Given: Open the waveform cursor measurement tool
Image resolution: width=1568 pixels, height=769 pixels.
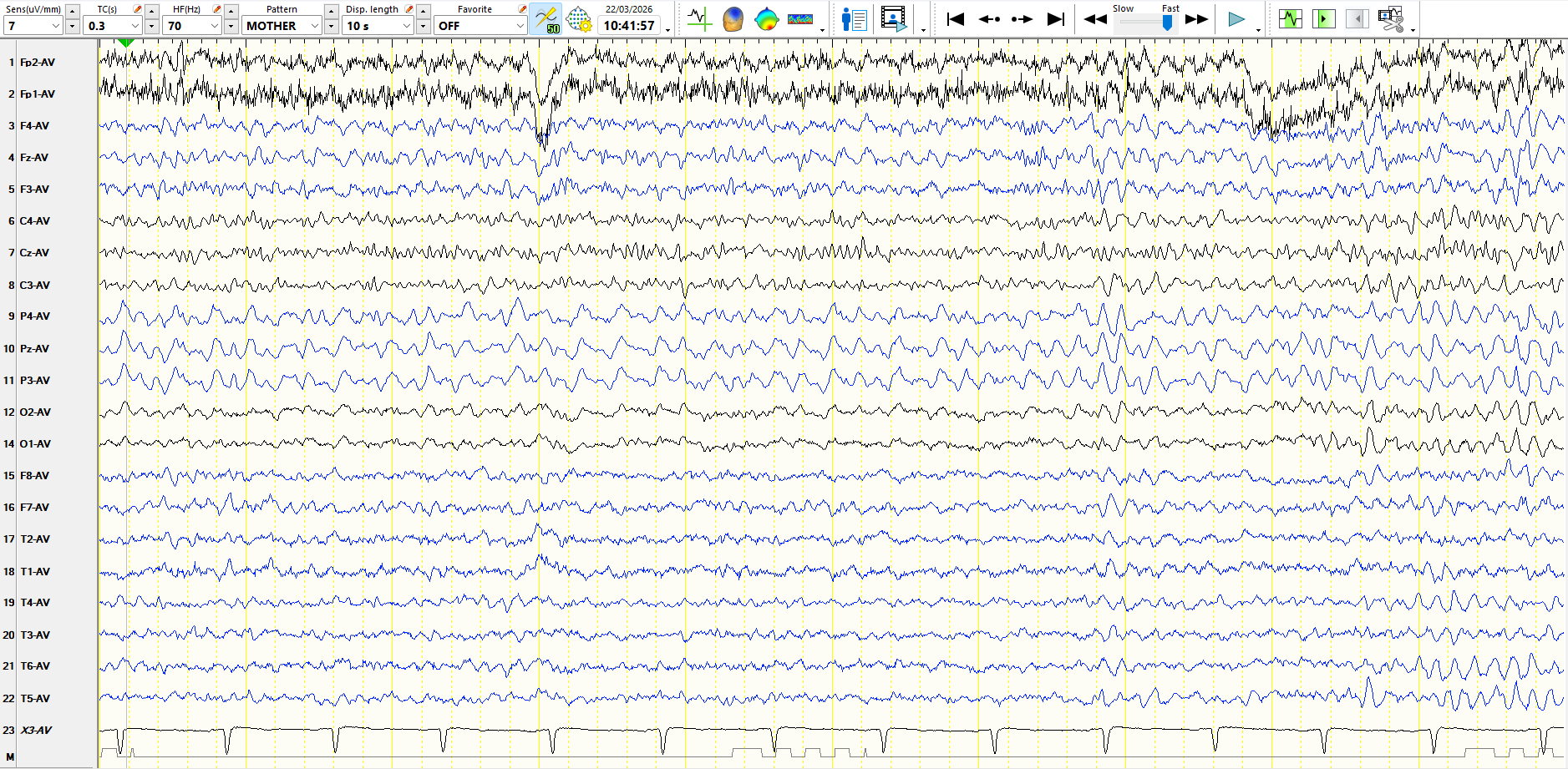Looking at the screenshot, I should point(699,18).
